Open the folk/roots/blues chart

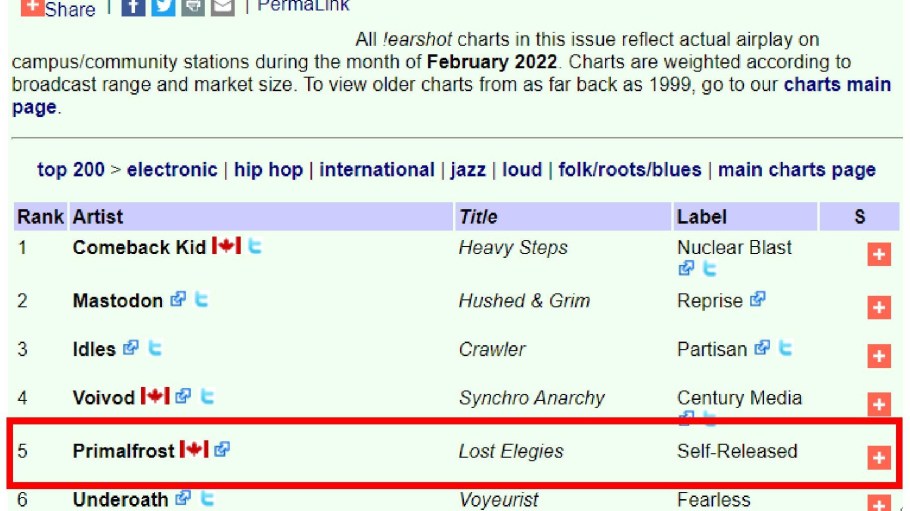pos(630,170)
